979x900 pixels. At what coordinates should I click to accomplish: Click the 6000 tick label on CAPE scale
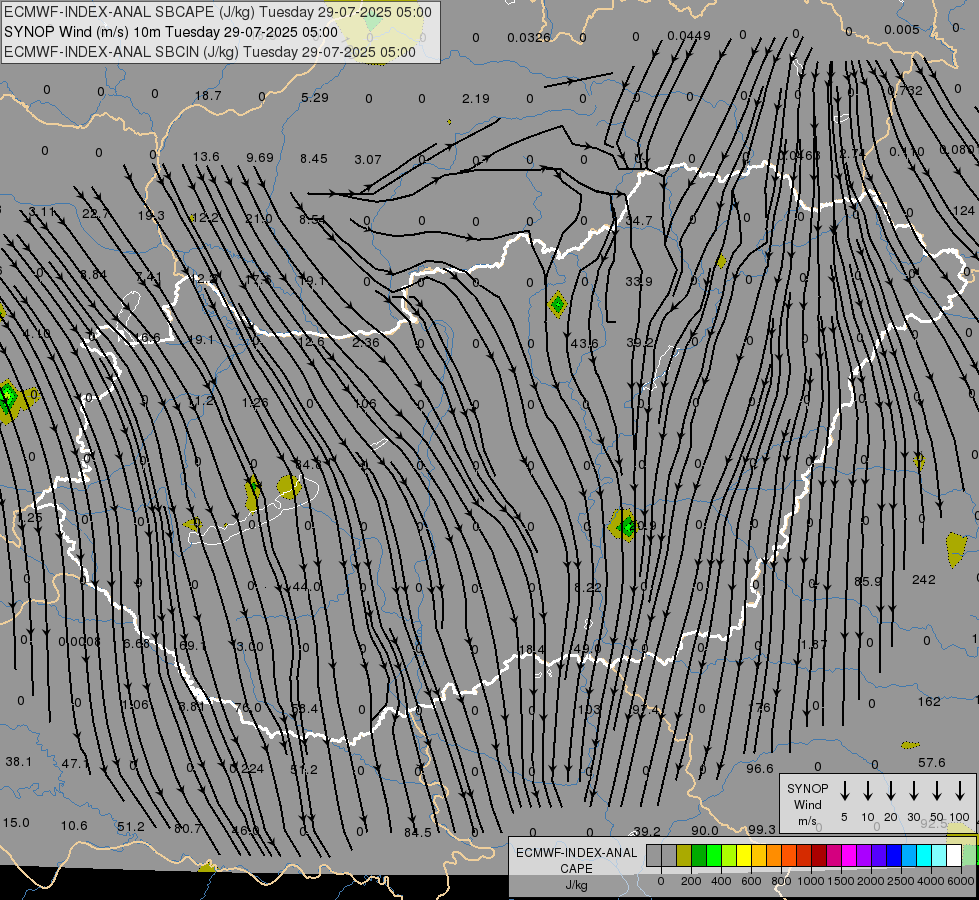point(962,881)
